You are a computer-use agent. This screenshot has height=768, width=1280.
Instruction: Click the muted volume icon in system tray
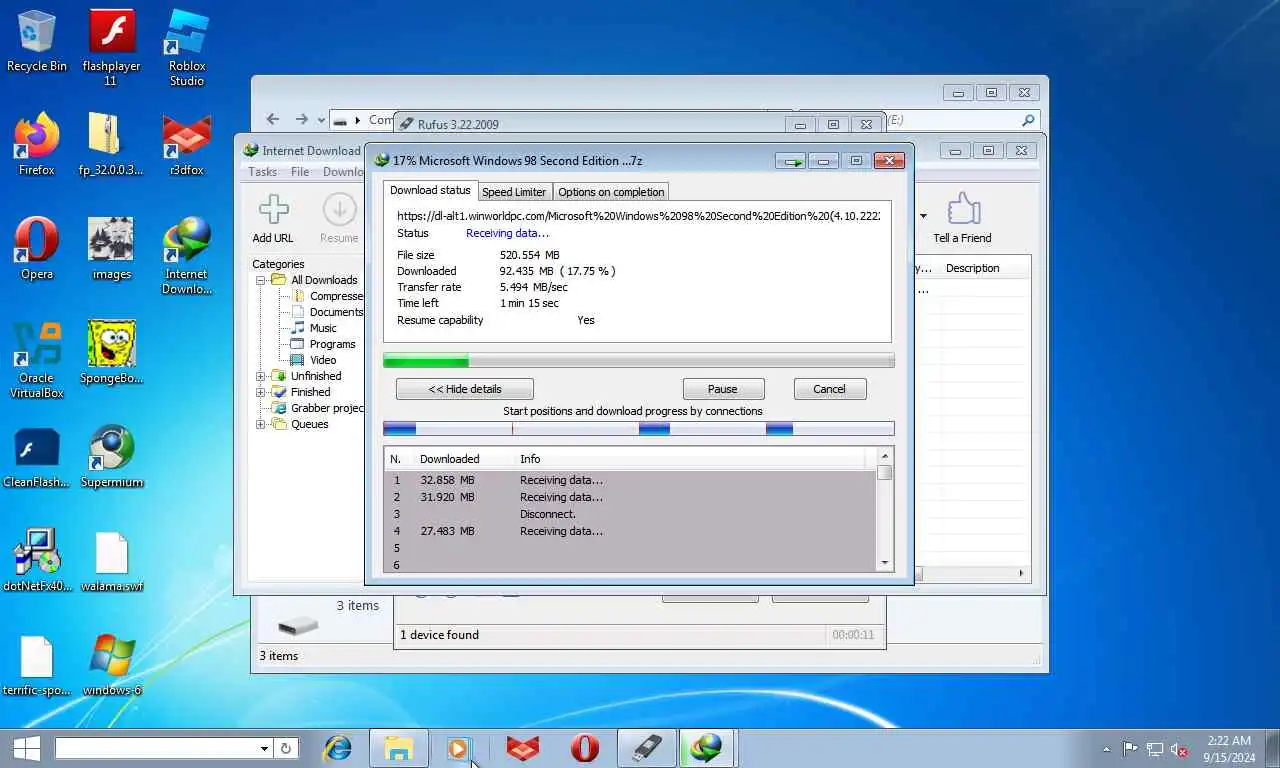click(x=1180, y=749)
